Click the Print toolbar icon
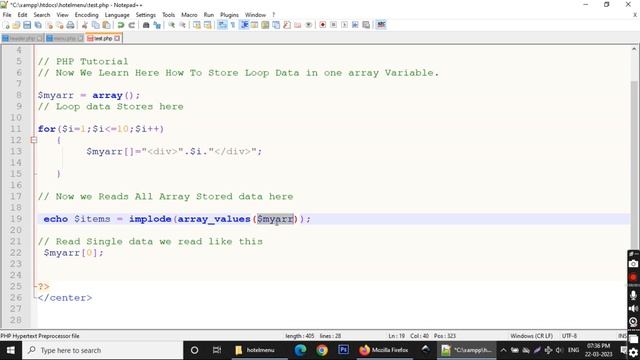 click(70, 25)
